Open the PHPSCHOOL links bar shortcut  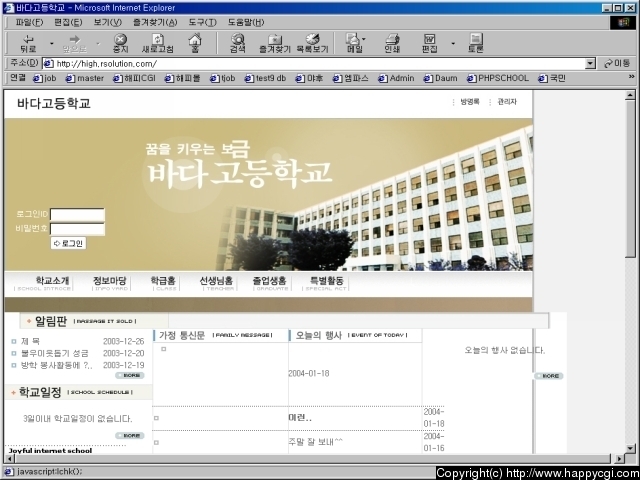[x=498, y=78]
